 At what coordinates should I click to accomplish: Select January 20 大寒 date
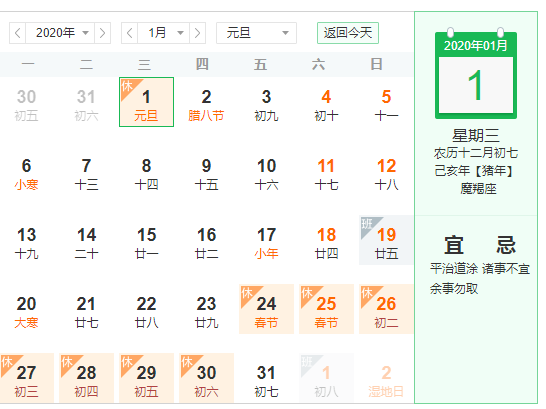[26, 309]
